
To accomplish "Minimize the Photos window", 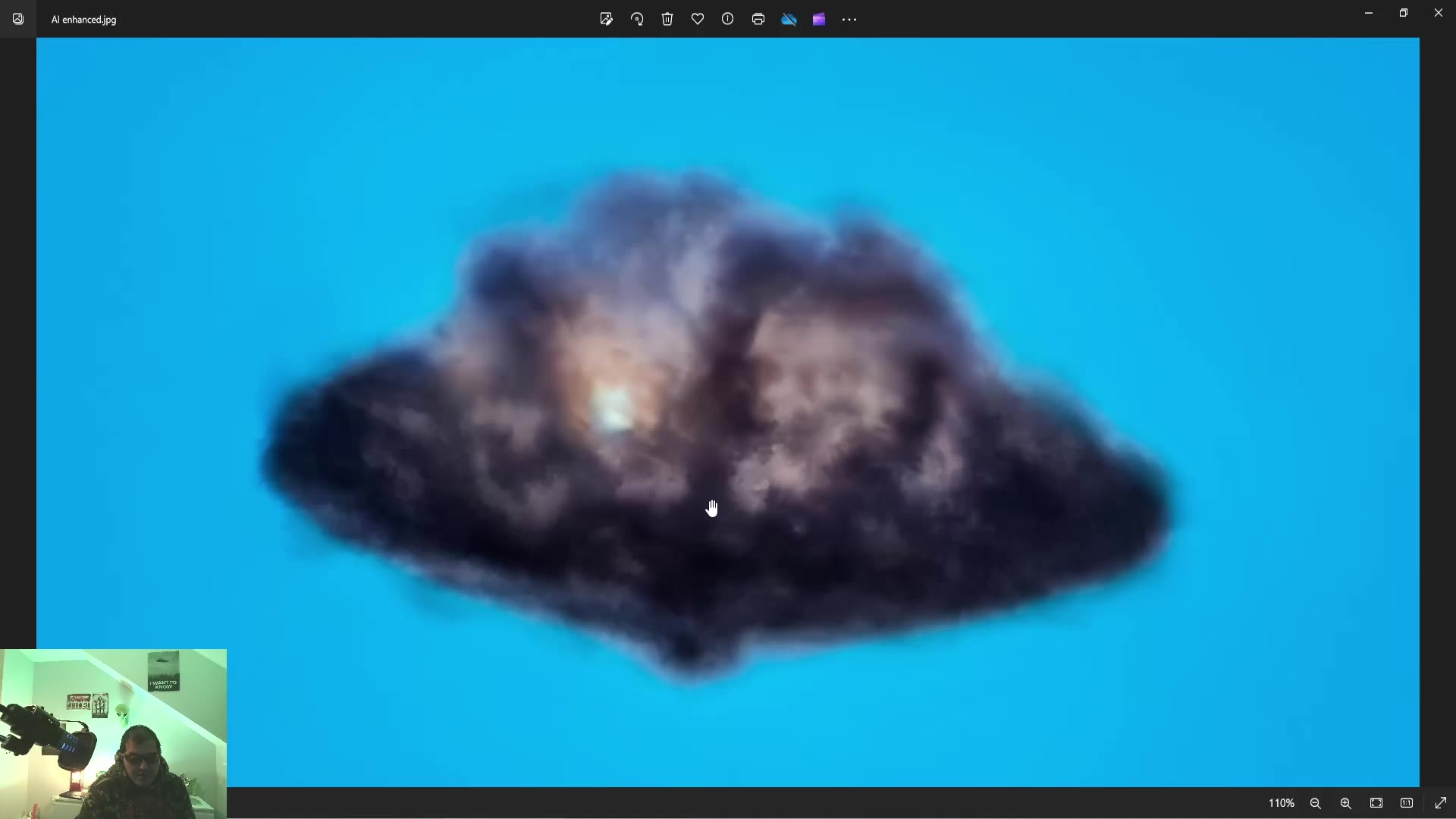I will point(1369,13).
